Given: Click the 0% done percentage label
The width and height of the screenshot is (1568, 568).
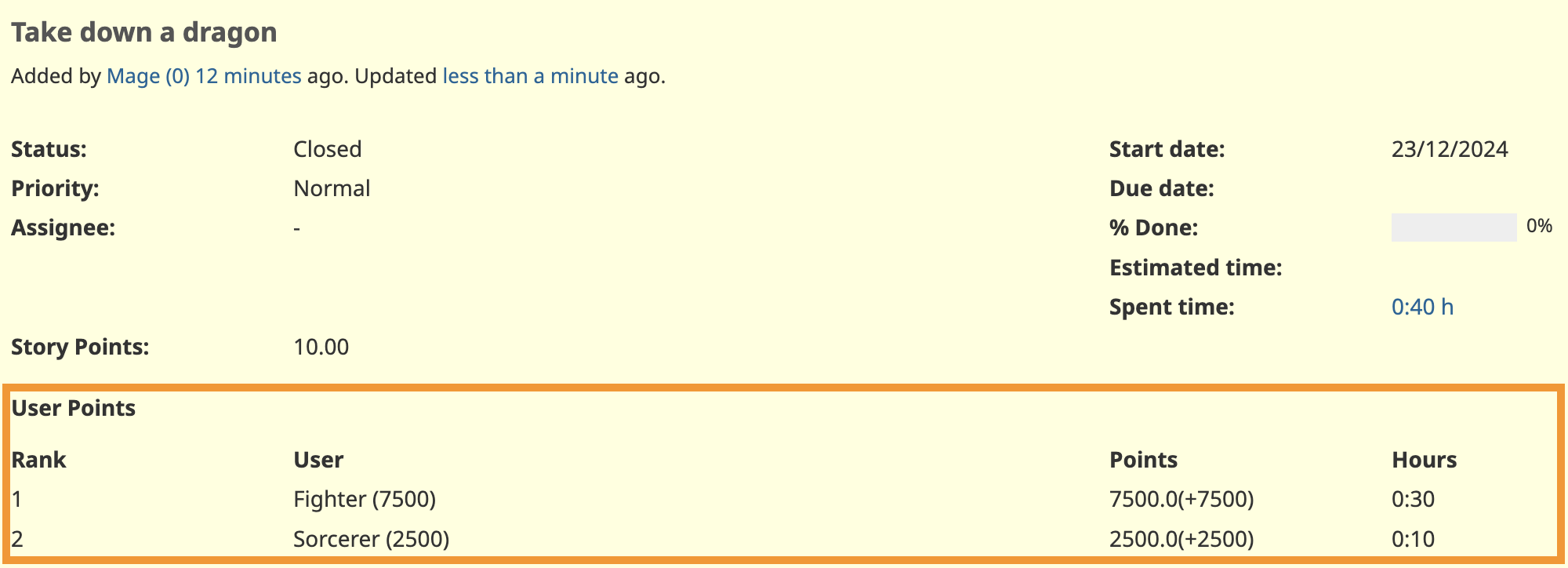Looking at the screenshot, I should click(x=1540, y=226).
